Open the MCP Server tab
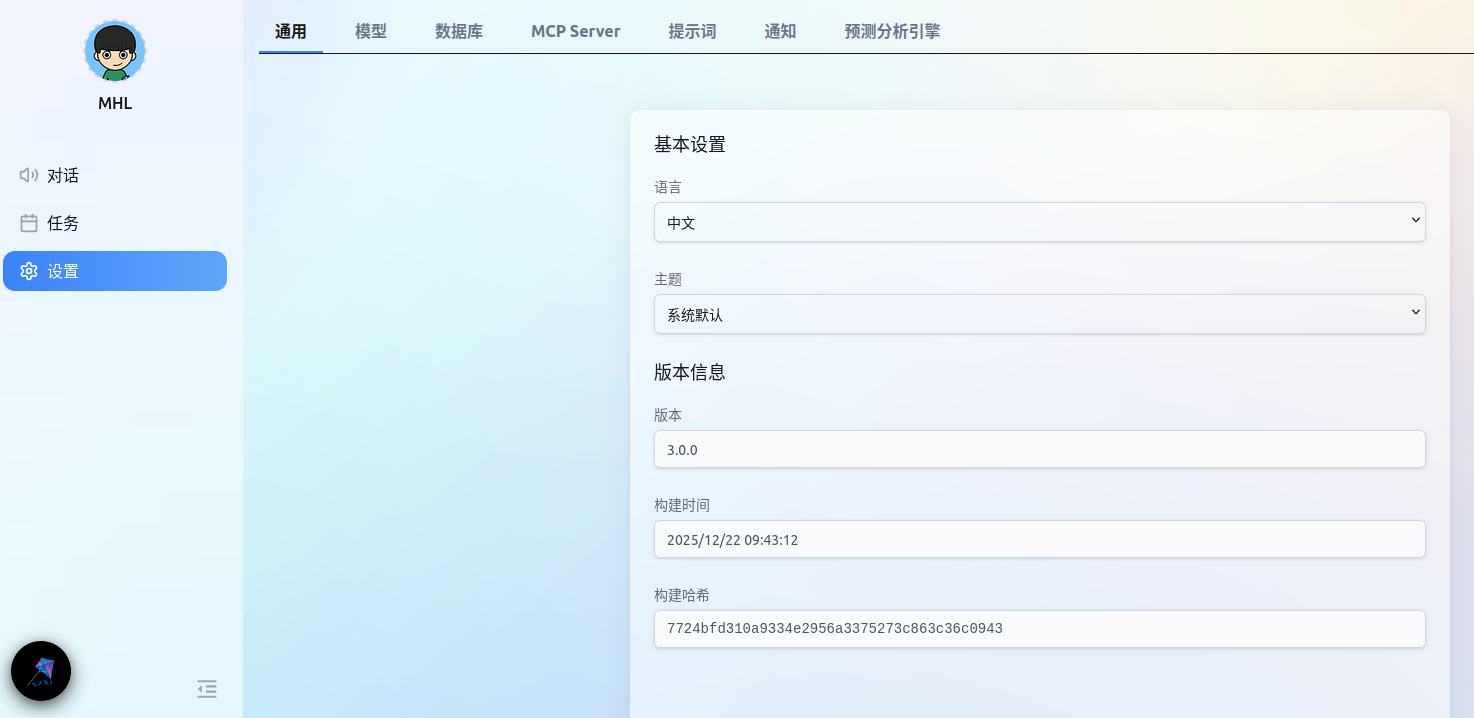Screen dimensions: 1474x718 575,31
